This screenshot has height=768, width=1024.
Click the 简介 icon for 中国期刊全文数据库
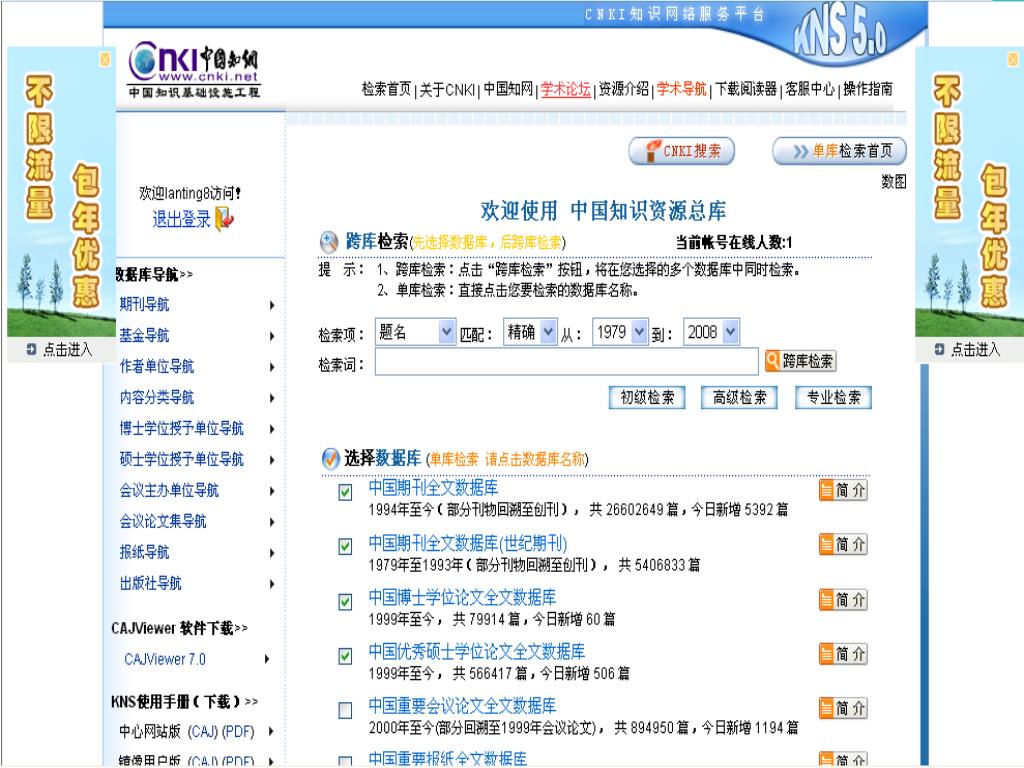(843, 490)
